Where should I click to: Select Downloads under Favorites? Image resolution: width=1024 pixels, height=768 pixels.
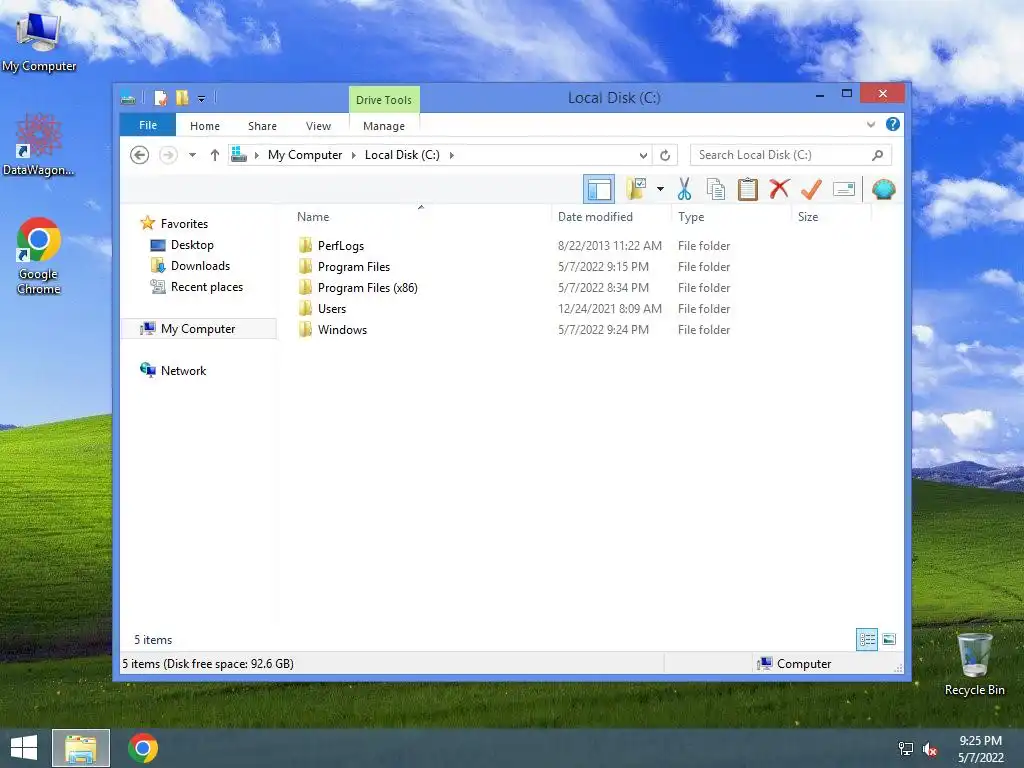[200, 266]
